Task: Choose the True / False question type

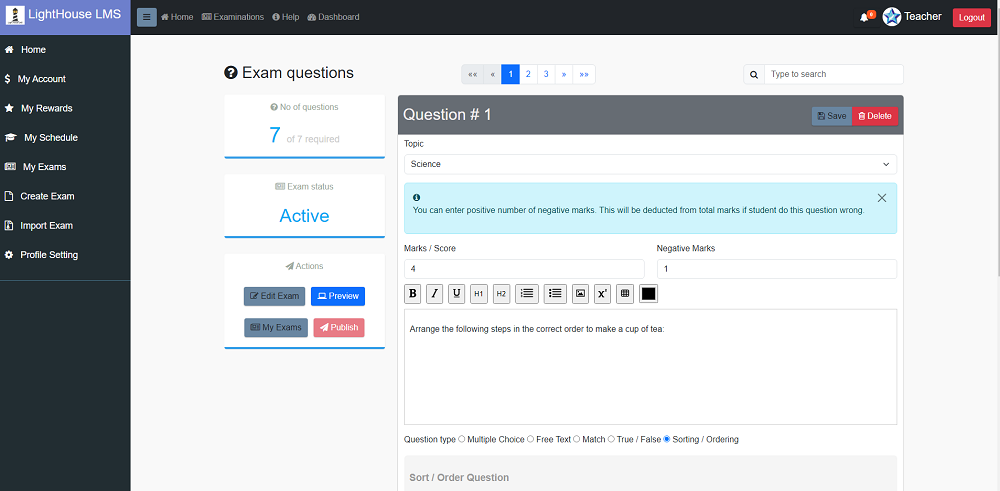Action: tap(612, 439)
